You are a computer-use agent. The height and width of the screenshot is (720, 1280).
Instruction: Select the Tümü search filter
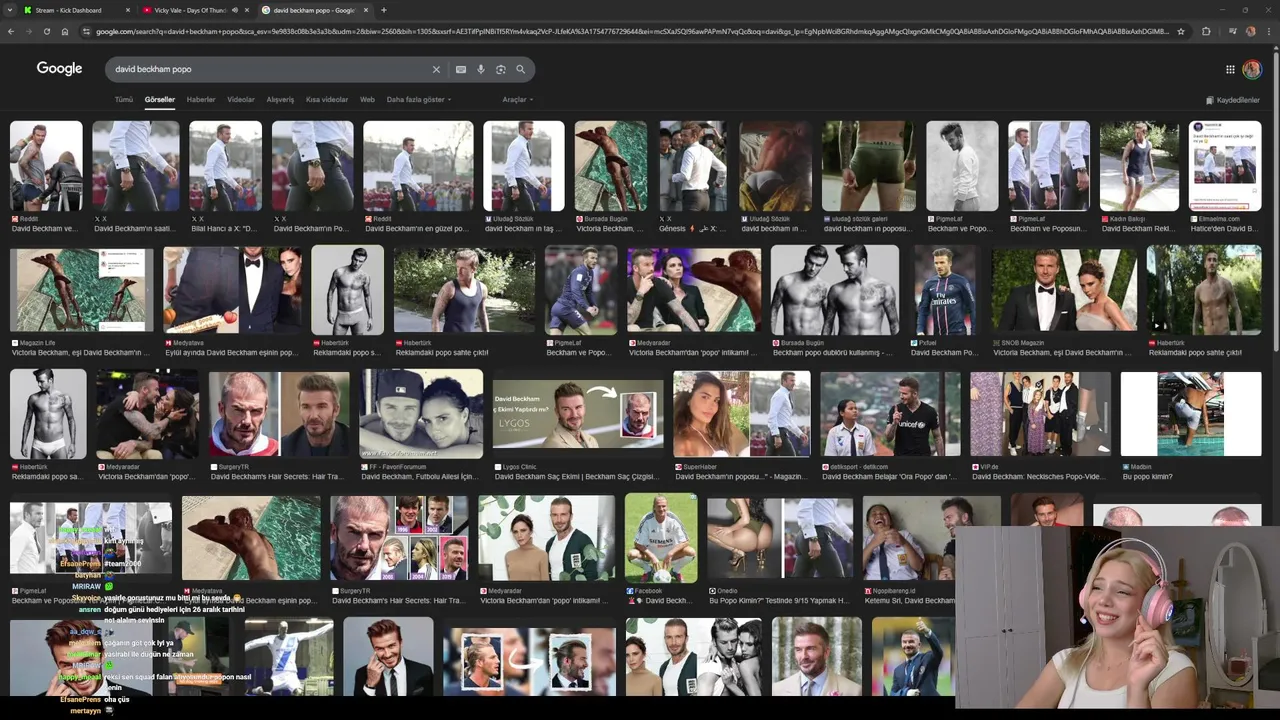click(x=123, y=100)
